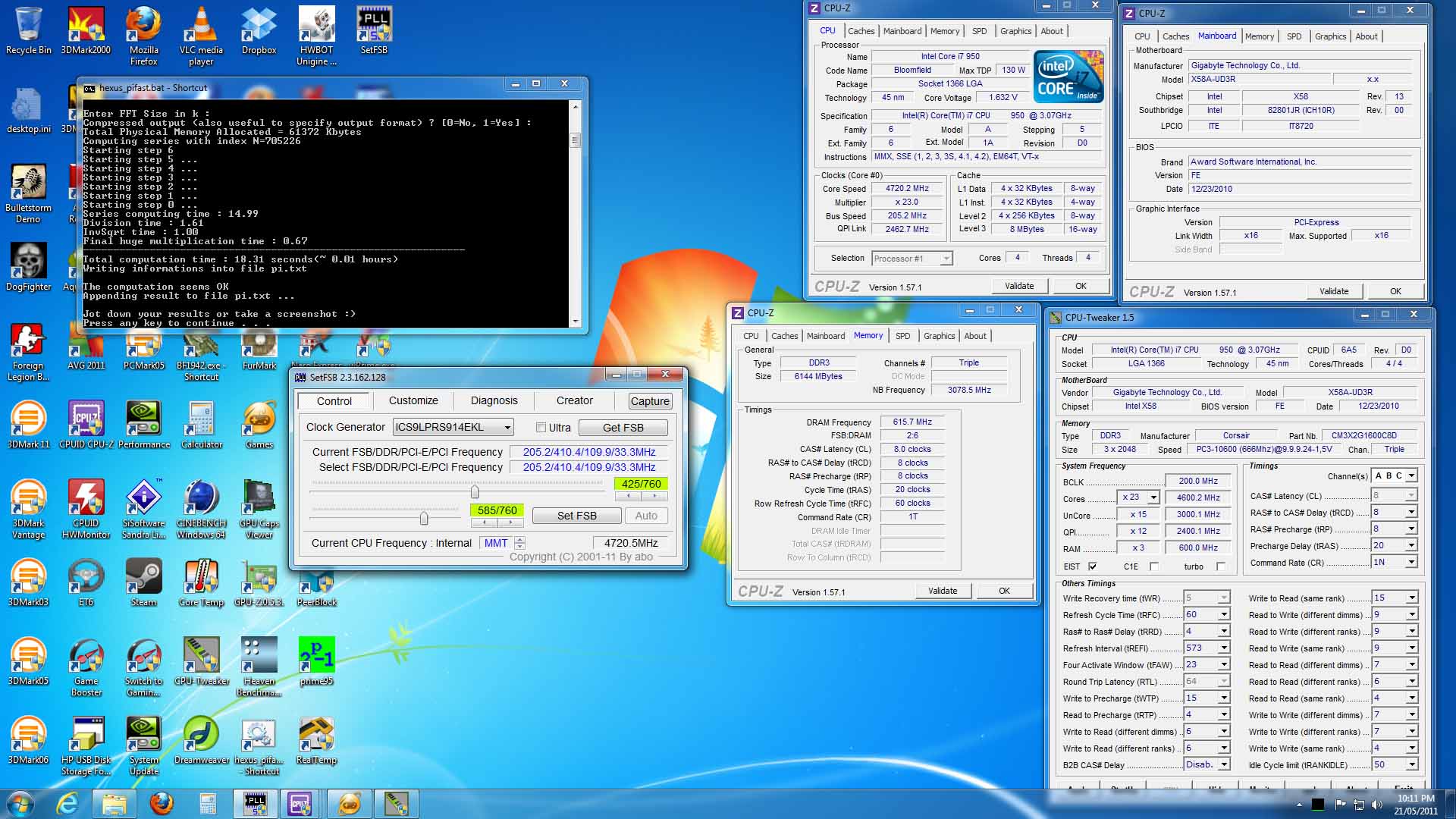Open Windows Explorer folder in taskbar
The height and width of the screenshot is (819, 1456).
pos(114,804)
